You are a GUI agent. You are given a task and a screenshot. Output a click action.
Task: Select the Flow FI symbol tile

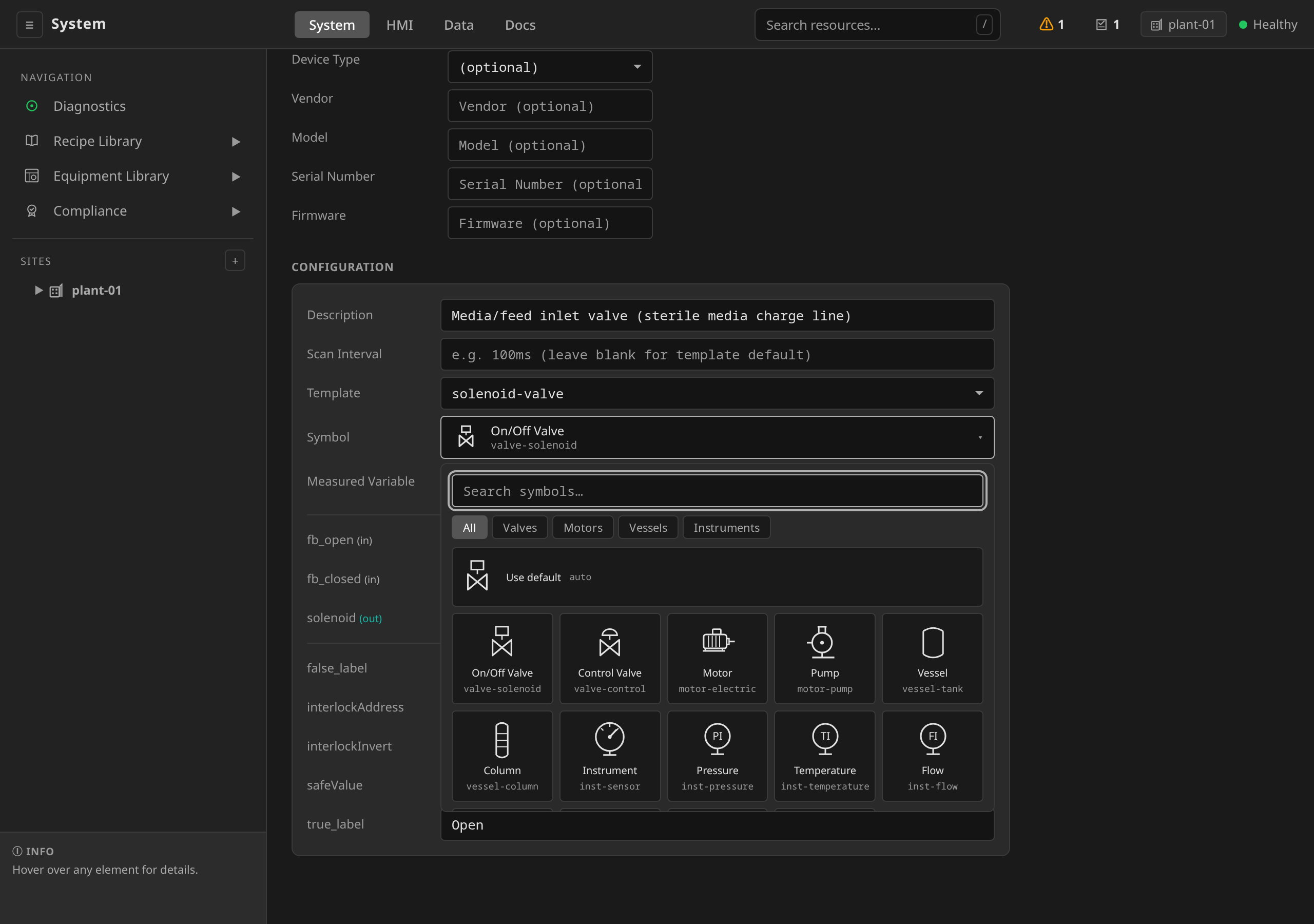[932, 756]
